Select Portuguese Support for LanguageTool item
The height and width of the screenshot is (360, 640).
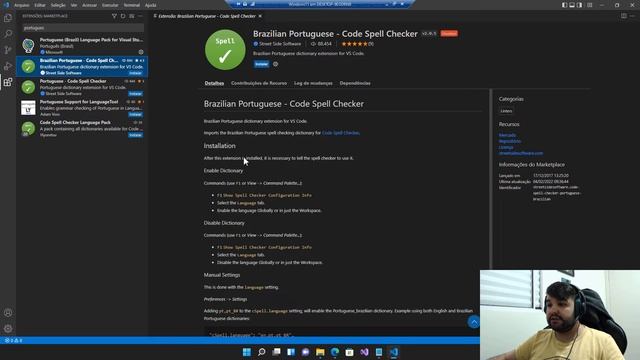coord(82,108)
